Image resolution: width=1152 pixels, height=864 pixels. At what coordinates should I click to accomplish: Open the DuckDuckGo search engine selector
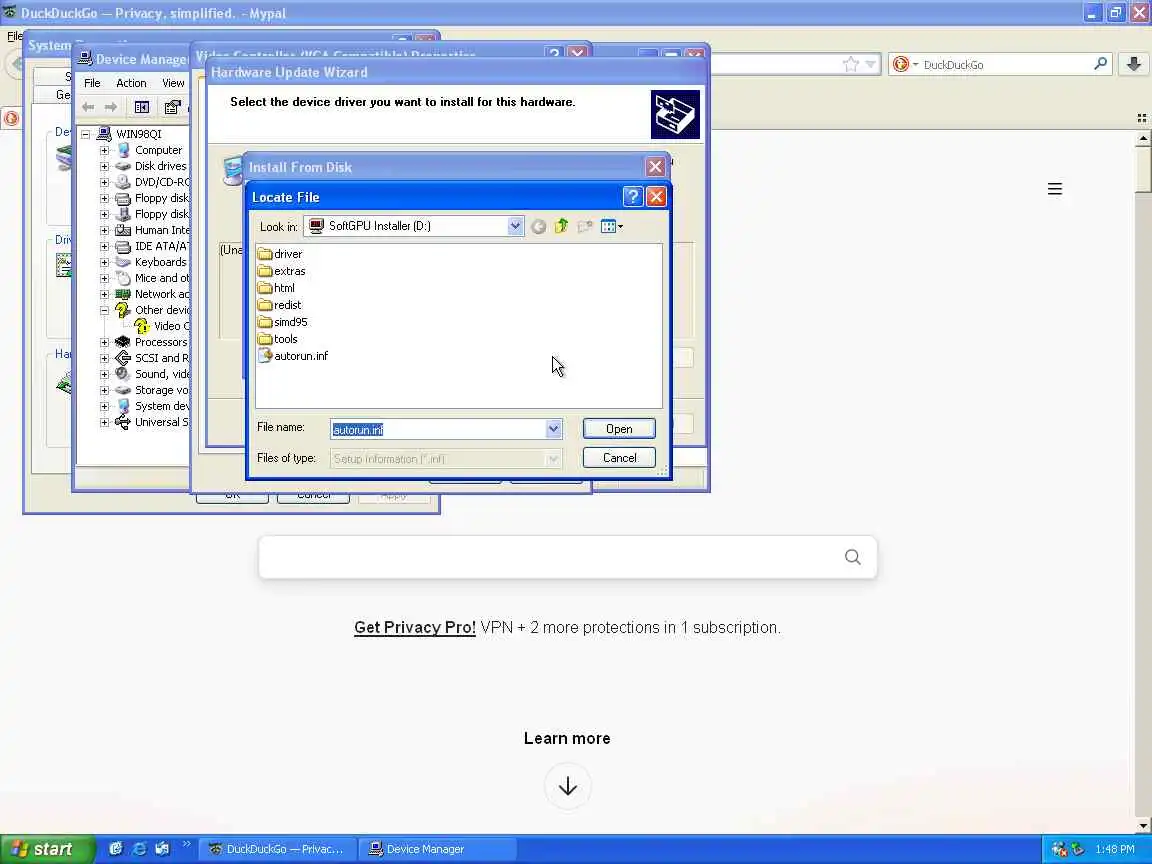pyautogui.click(x=905, y=65)
